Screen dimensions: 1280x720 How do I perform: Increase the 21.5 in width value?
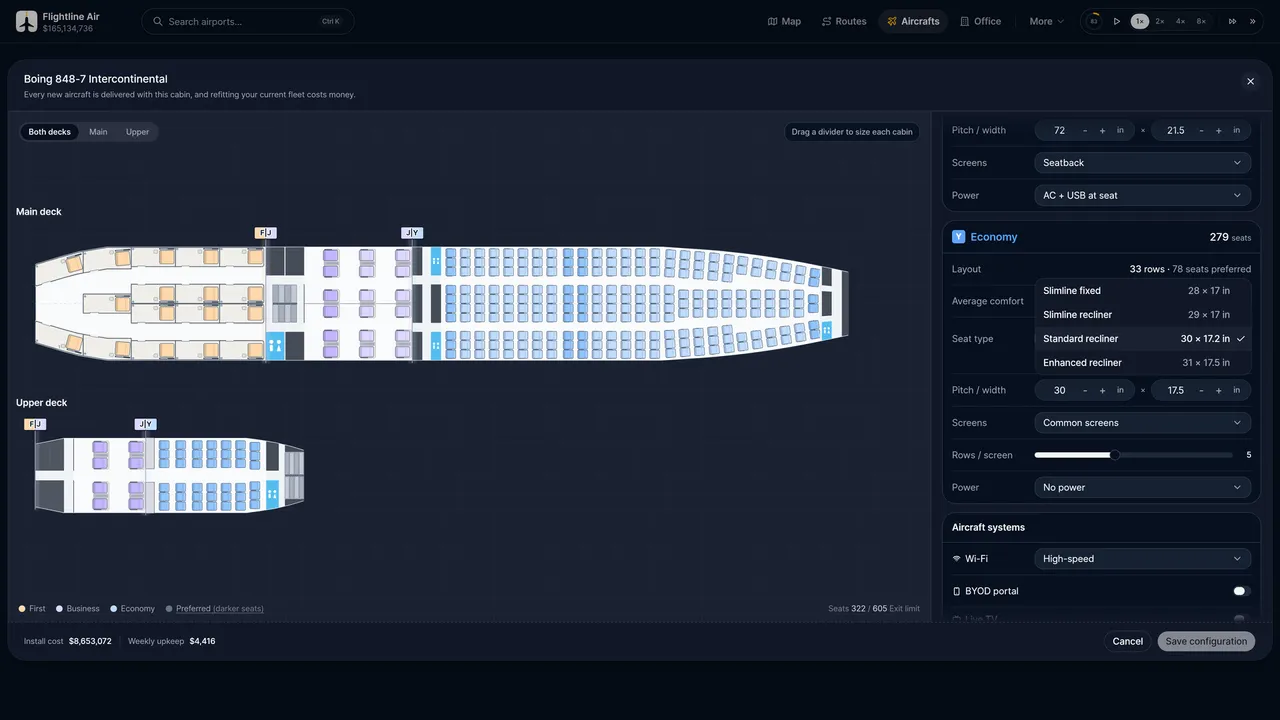[1219, 130]
